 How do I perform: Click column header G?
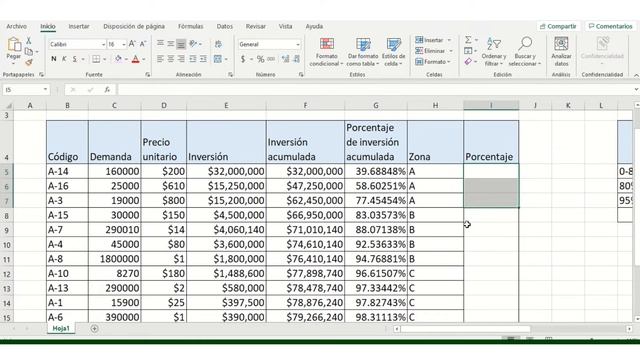[x=376, y=105]
